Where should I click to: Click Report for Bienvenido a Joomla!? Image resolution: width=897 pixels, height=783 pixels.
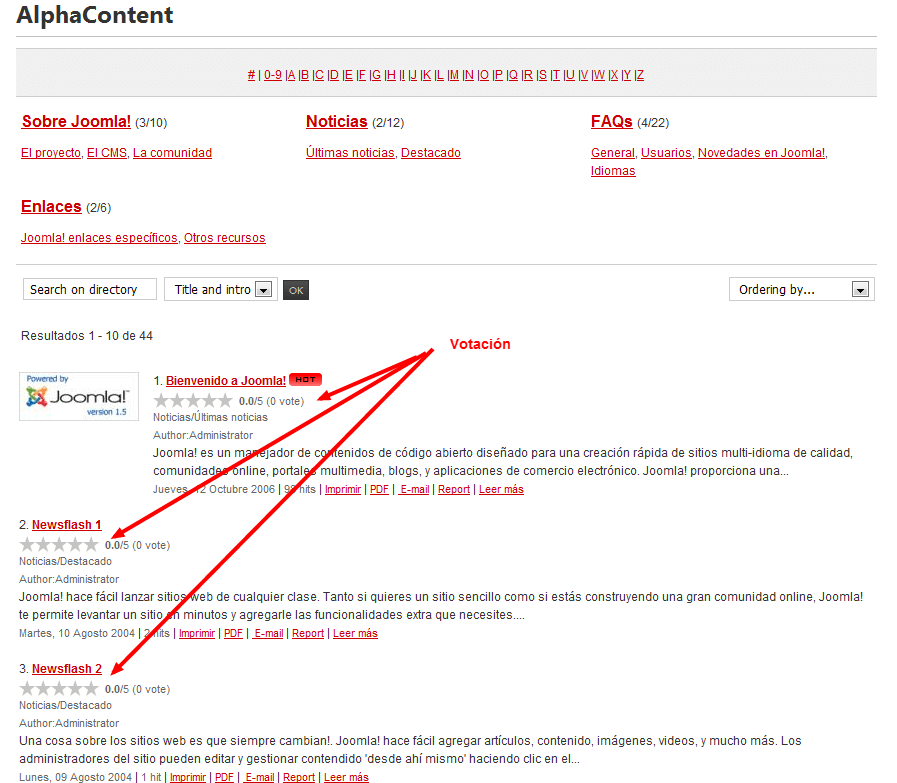point(454,489)
